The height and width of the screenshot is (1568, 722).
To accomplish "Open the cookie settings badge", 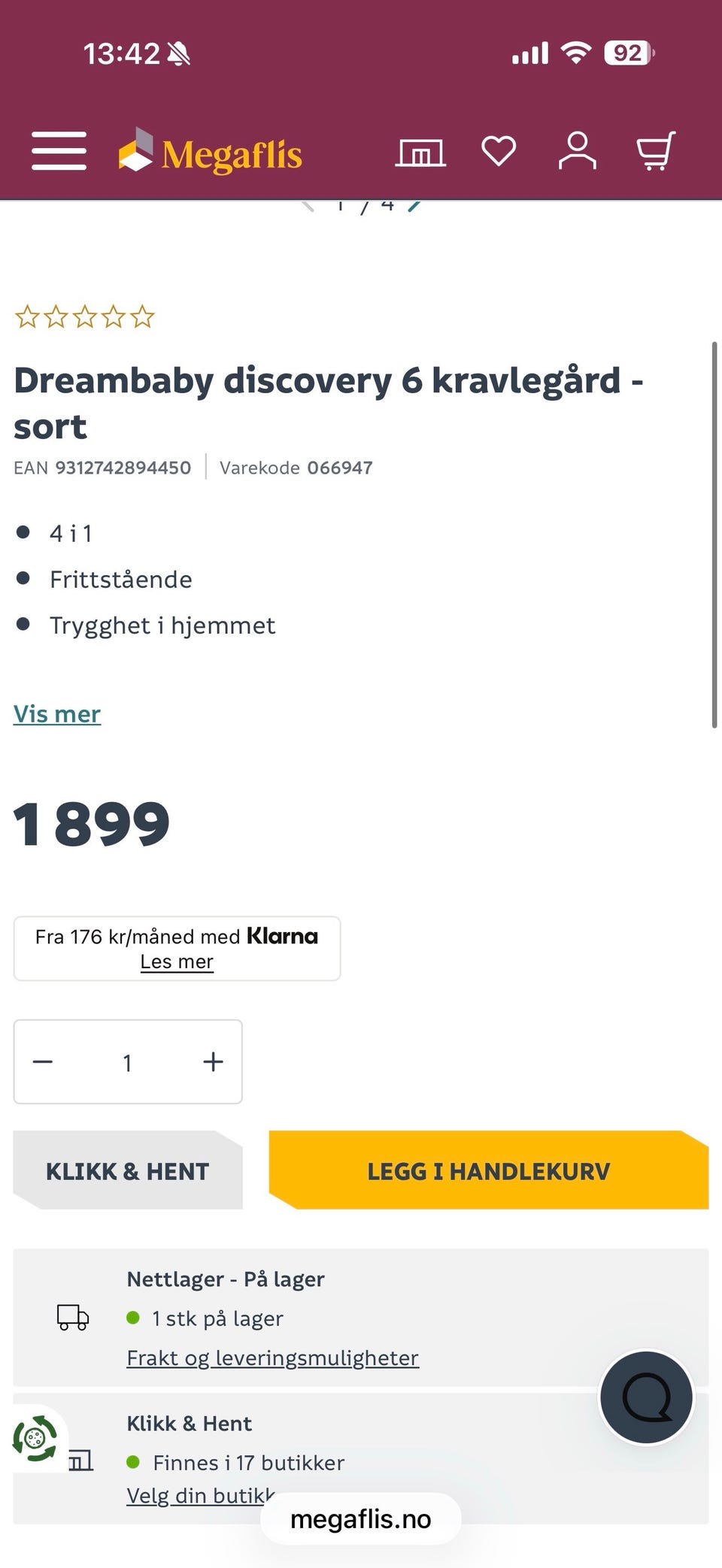I will [x=35, y=1439].
